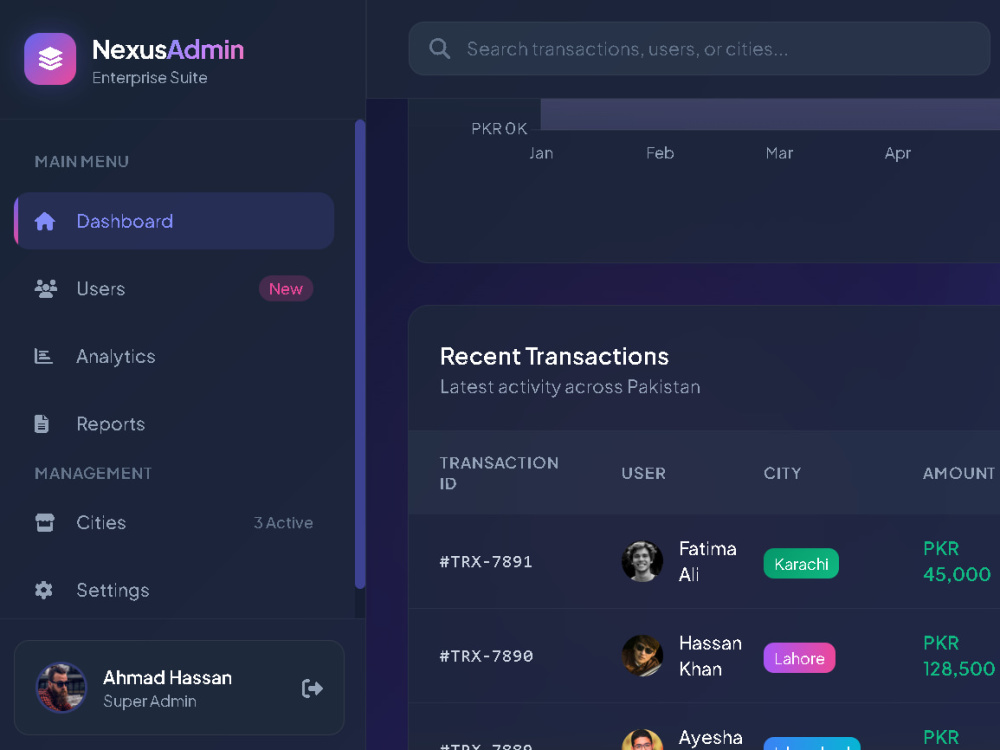Click the TRANSACTION ID column header
This screenshot has width=1000, height=750.
[x=499, y=473]
